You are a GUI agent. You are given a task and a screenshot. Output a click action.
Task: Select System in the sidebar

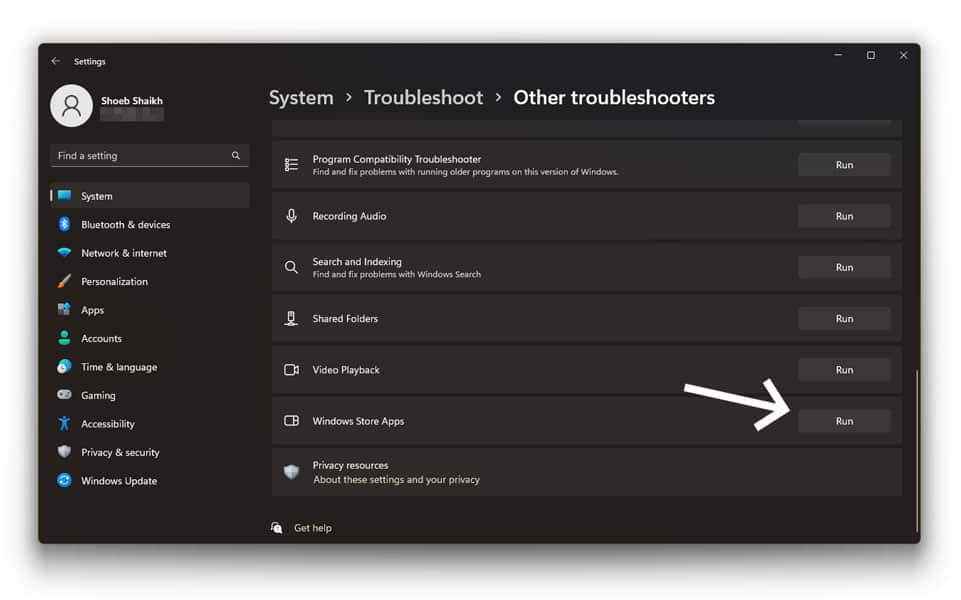click(x=150, y=196)
